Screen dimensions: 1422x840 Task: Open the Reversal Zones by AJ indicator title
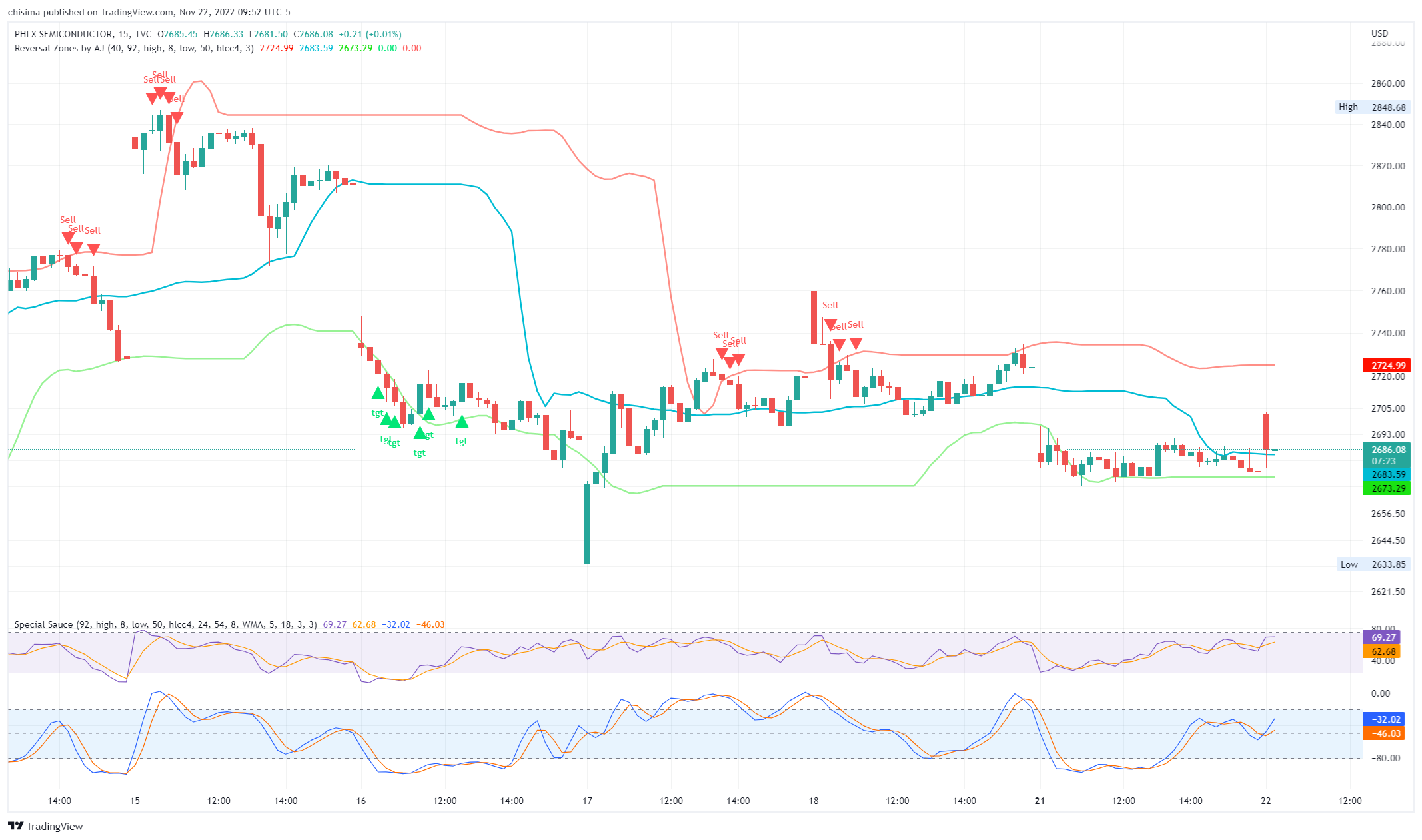[59, 48]
